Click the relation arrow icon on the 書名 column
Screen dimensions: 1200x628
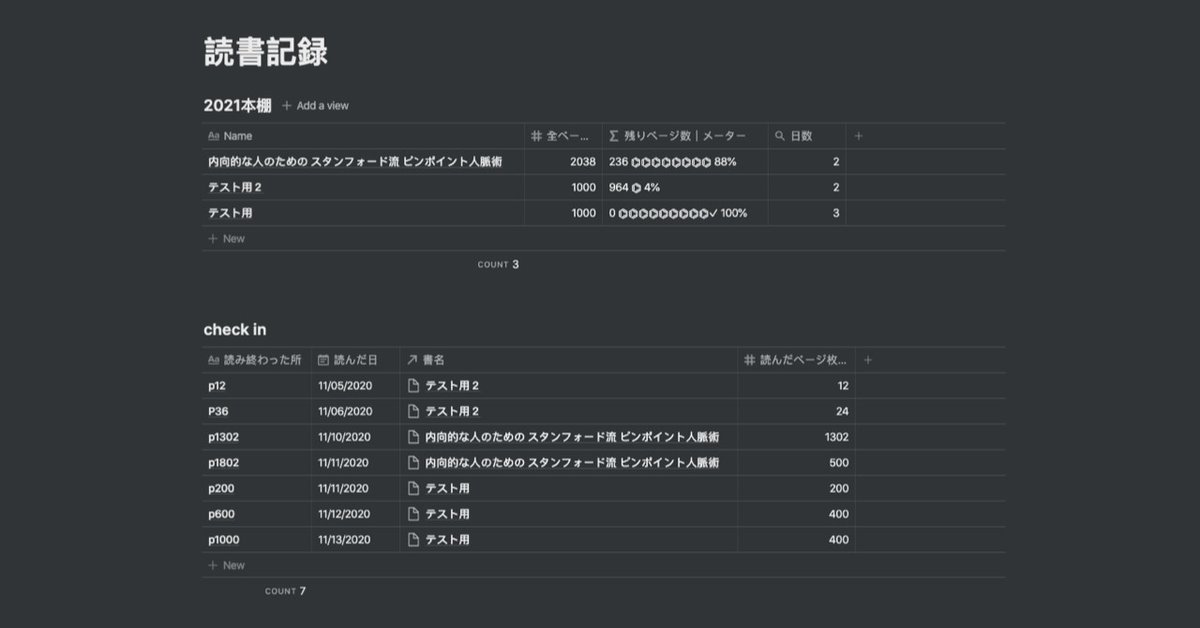[x=410, y=359]
